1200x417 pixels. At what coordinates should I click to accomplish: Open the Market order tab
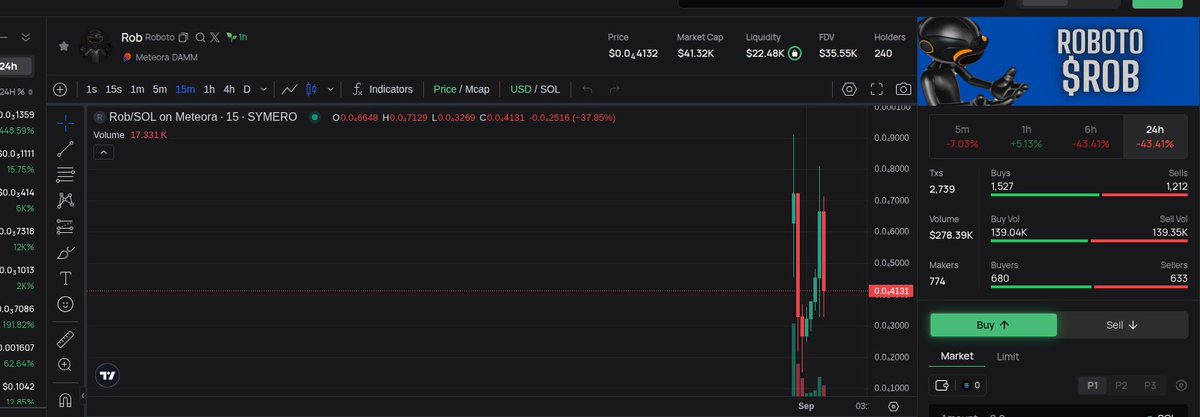[957, 356]
